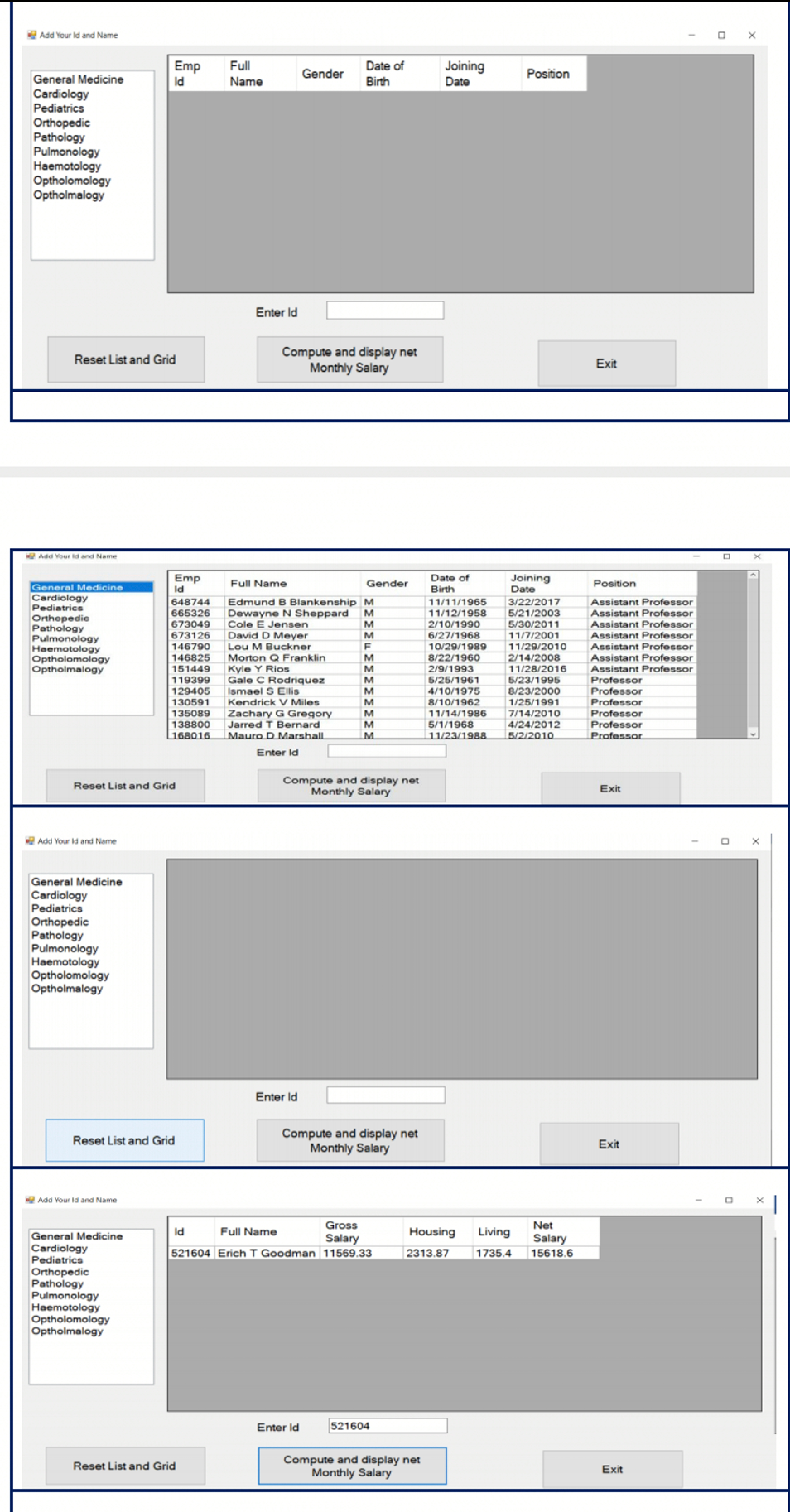Click the Lou M Buckner name cell
Screen dimensions: 790x1512
pos(292,647)
